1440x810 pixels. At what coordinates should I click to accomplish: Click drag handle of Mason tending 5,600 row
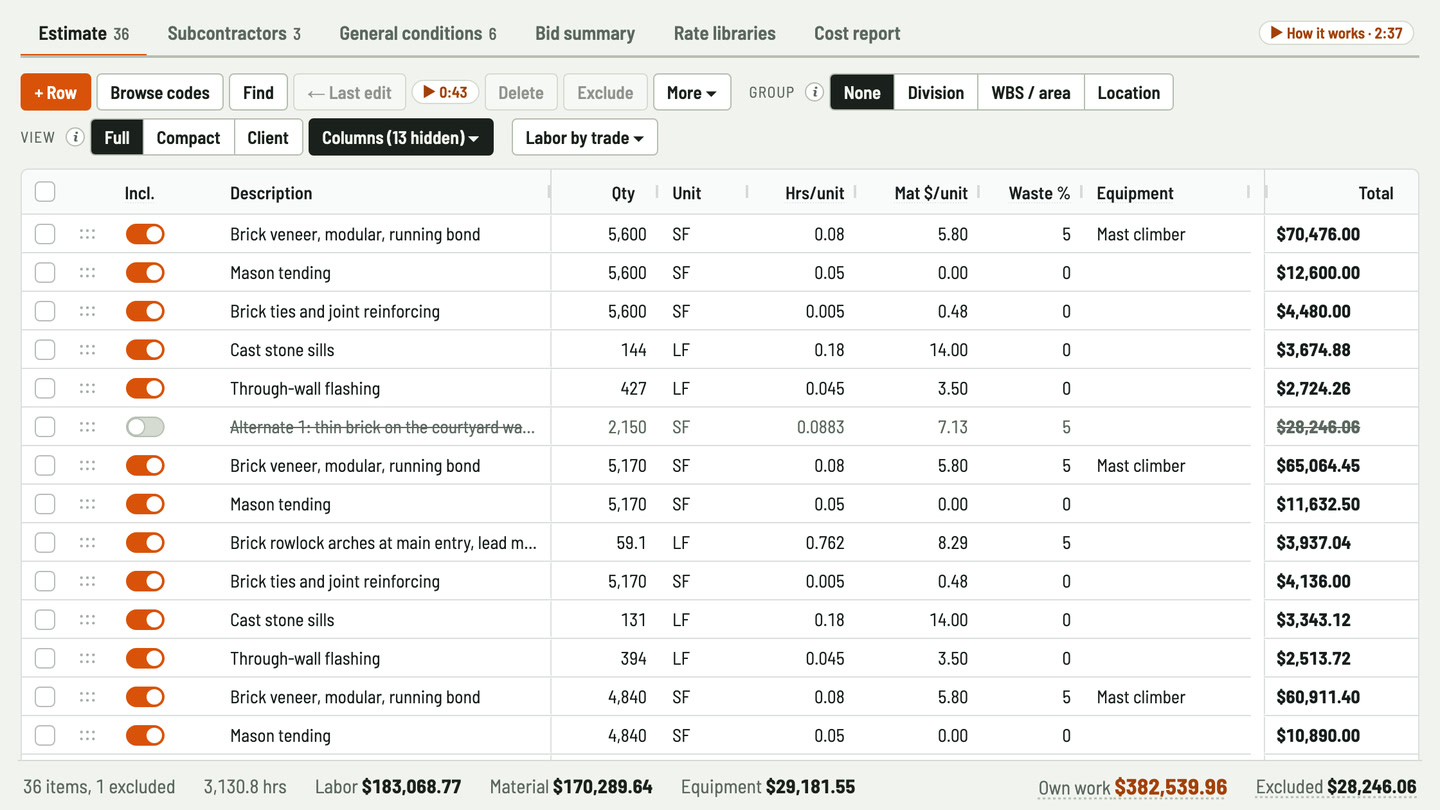click(x=87, y=273)
